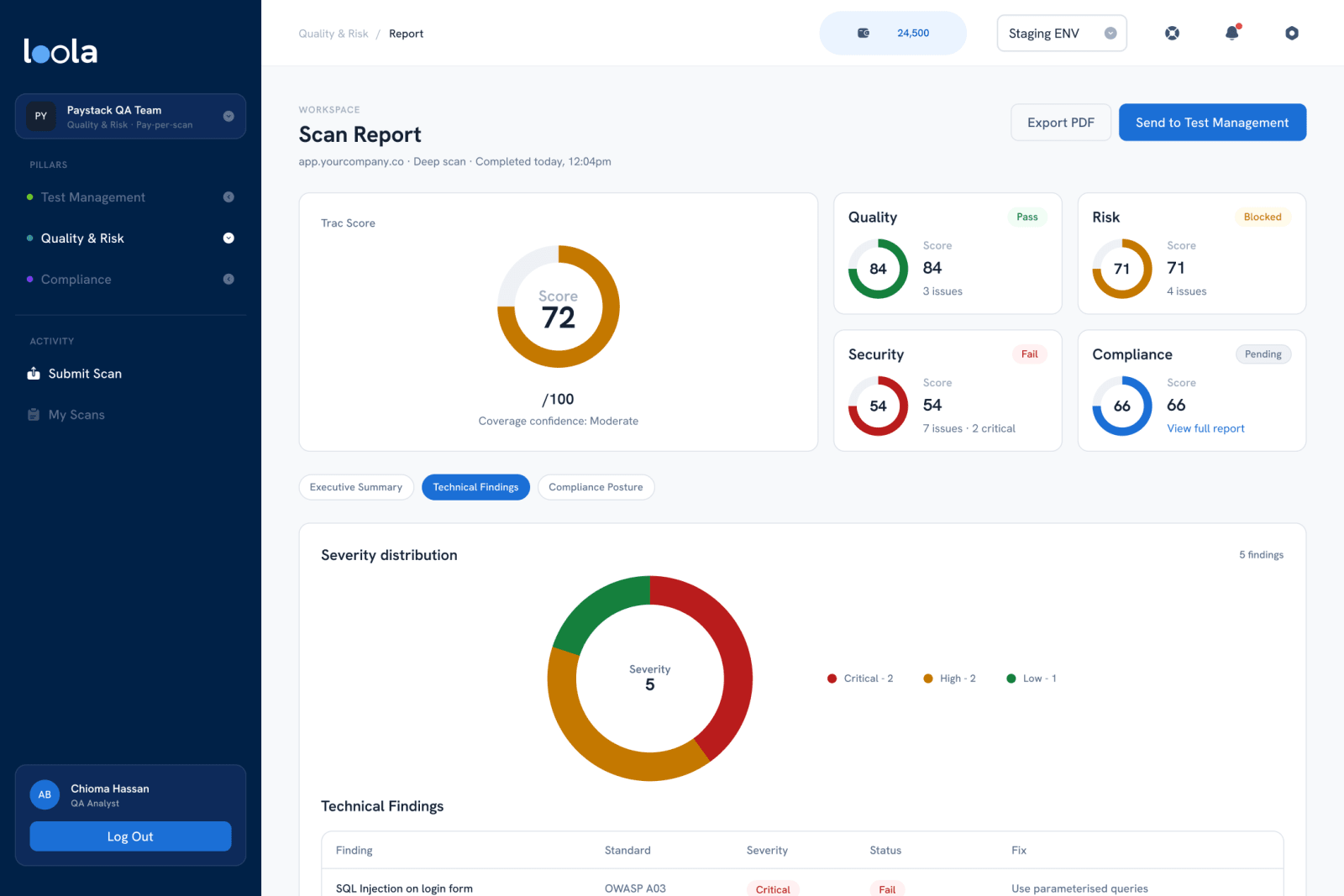
Task: Click the 24,500 credits balance
Action: (913, 33)
